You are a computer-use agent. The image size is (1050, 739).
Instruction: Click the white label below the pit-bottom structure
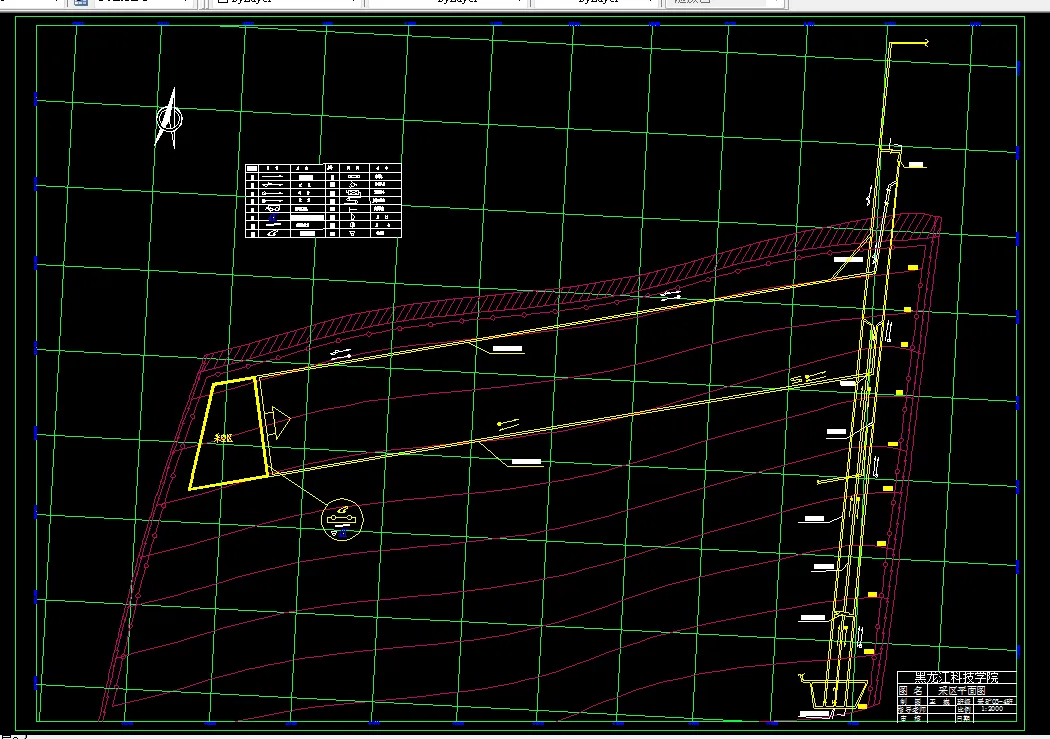(x=815, y=715)
